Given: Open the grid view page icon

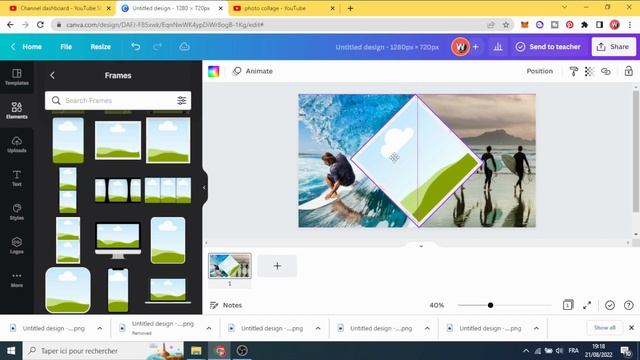Looking at the screenshot, I should [x=568, y=305].
